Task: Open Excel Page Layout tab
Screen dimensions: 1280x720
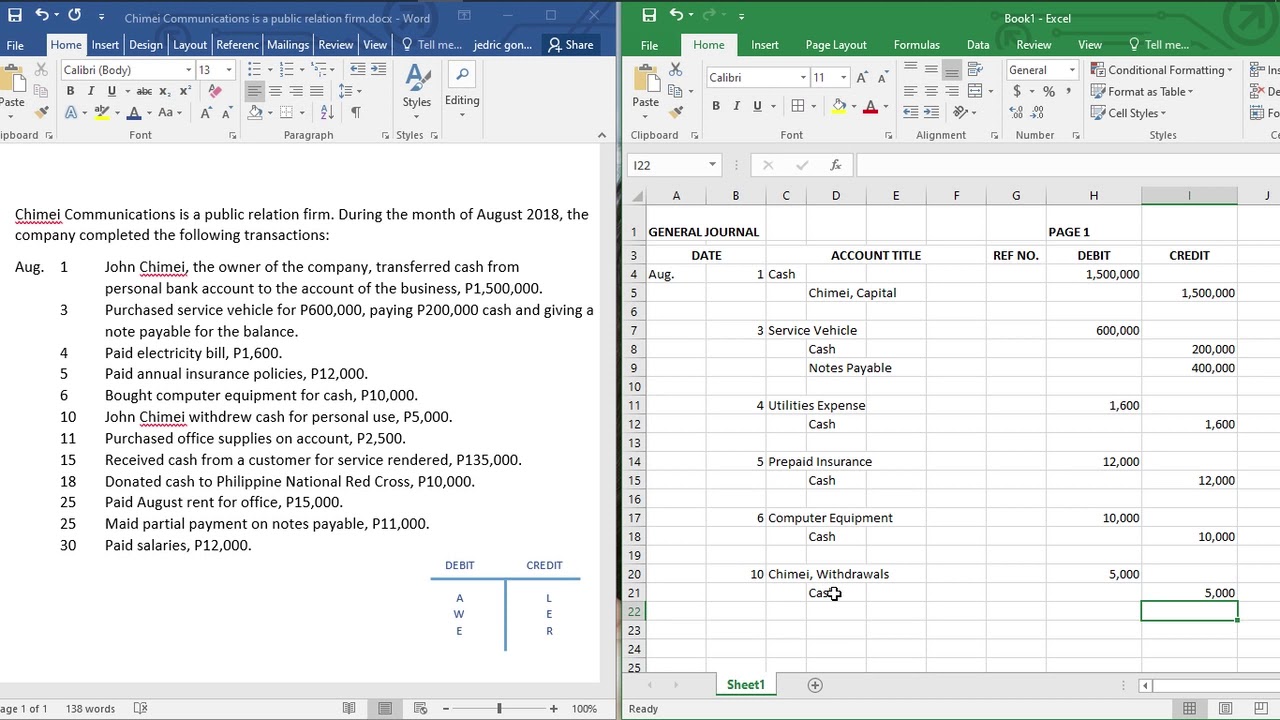Action: (836, 45)
